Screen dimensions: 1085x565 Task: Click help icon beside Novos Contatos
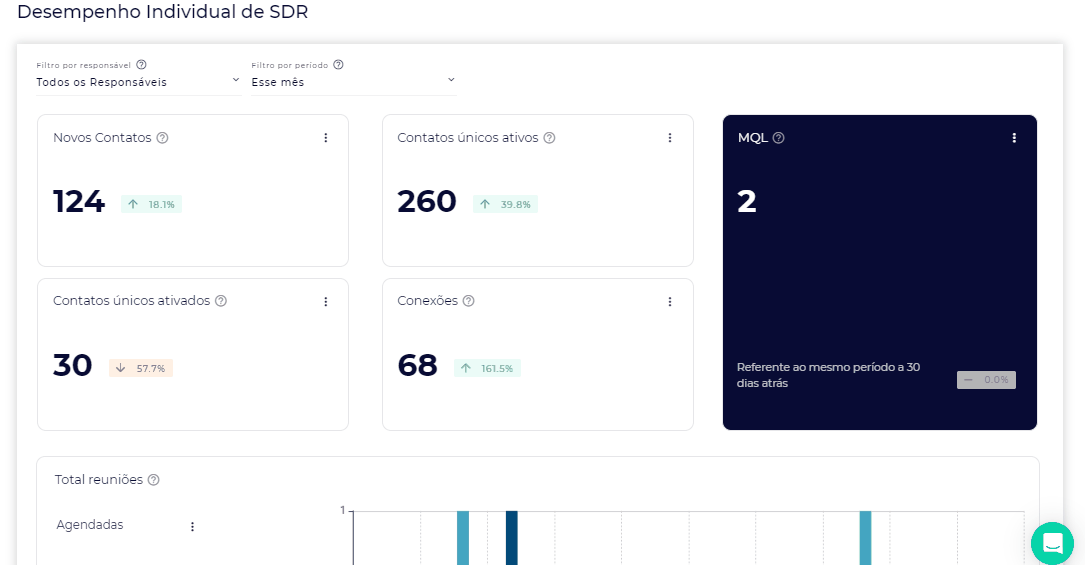pyautogui.click(x=162, y=138)
